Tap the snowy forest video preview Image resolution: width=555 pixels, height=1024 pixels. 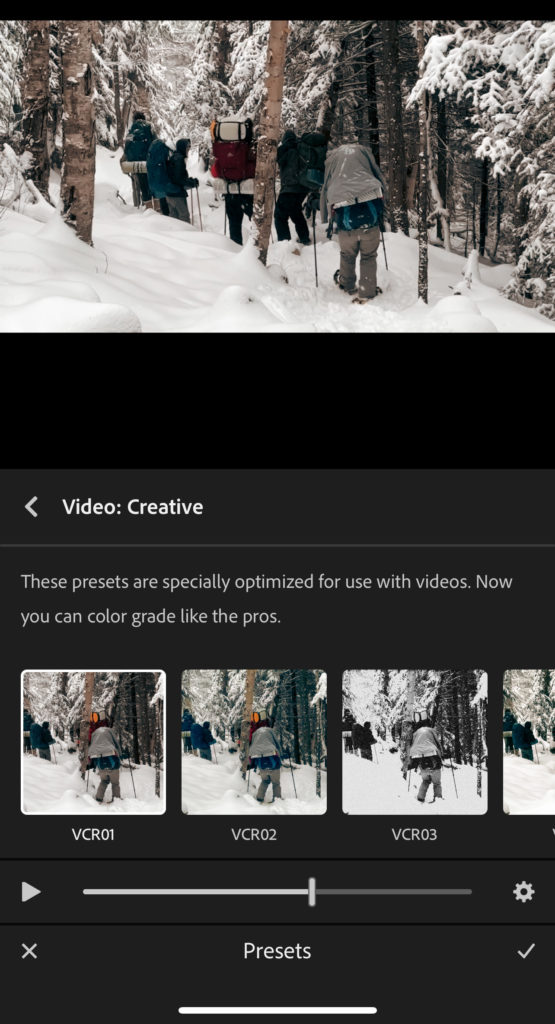pyautogui.click(x=278, y=176)
